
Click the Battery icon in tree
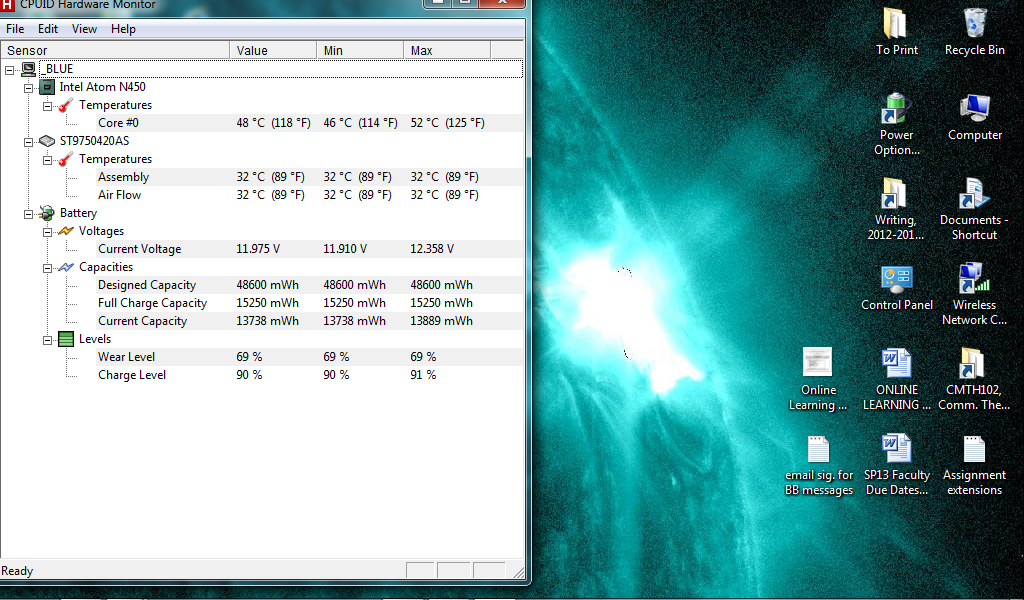[x=47, y=213]
